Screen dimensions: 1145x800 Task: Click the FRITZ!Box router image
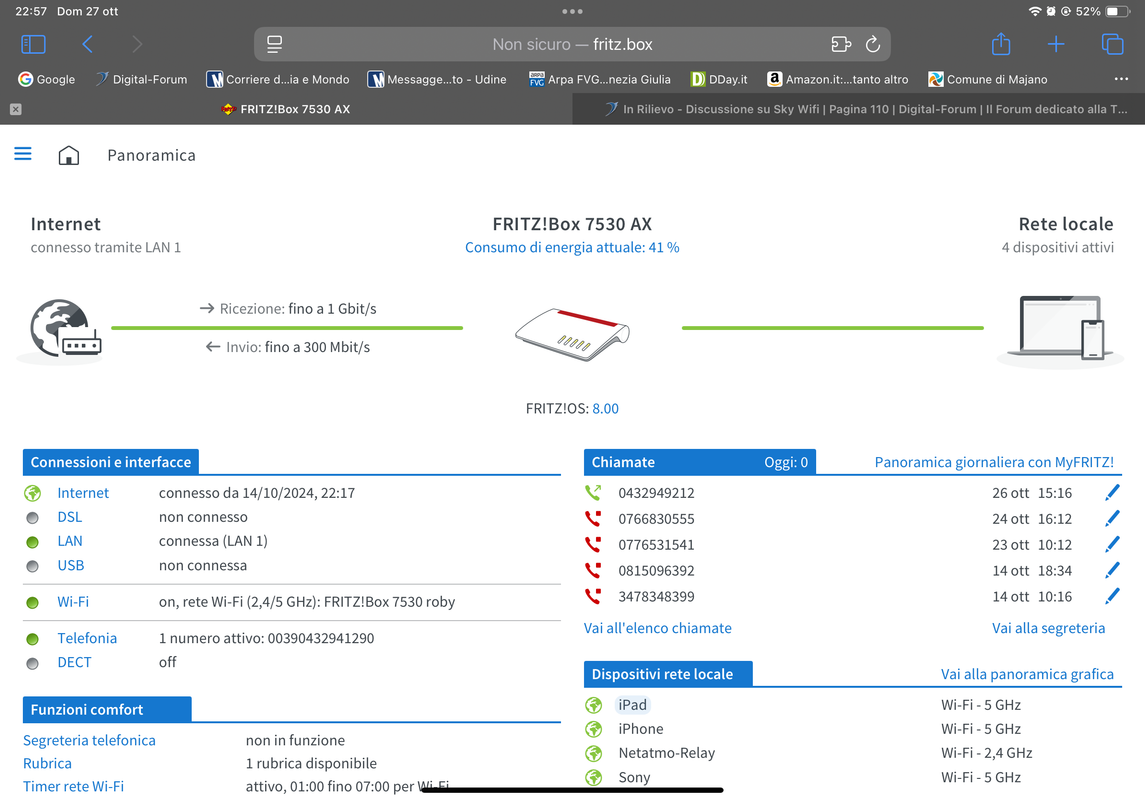click(572, 334)
